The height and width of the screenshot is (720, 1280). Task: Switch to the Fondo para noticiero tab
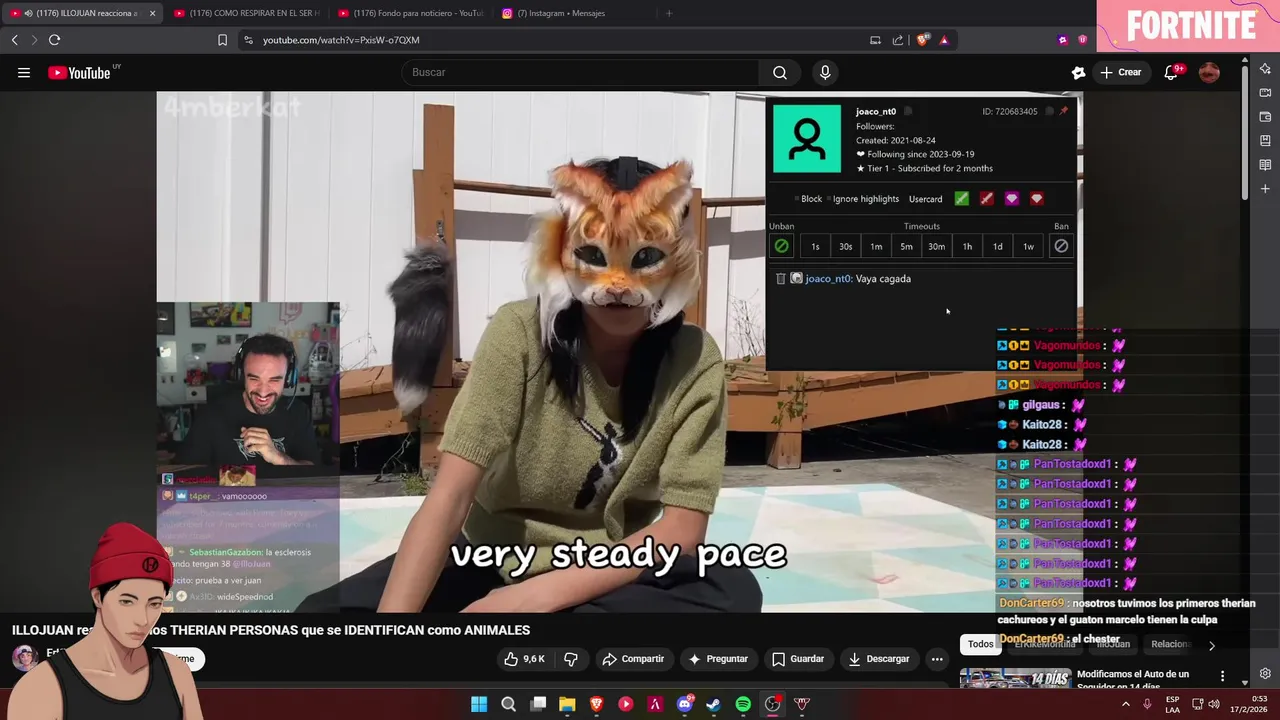click(410, 13)
